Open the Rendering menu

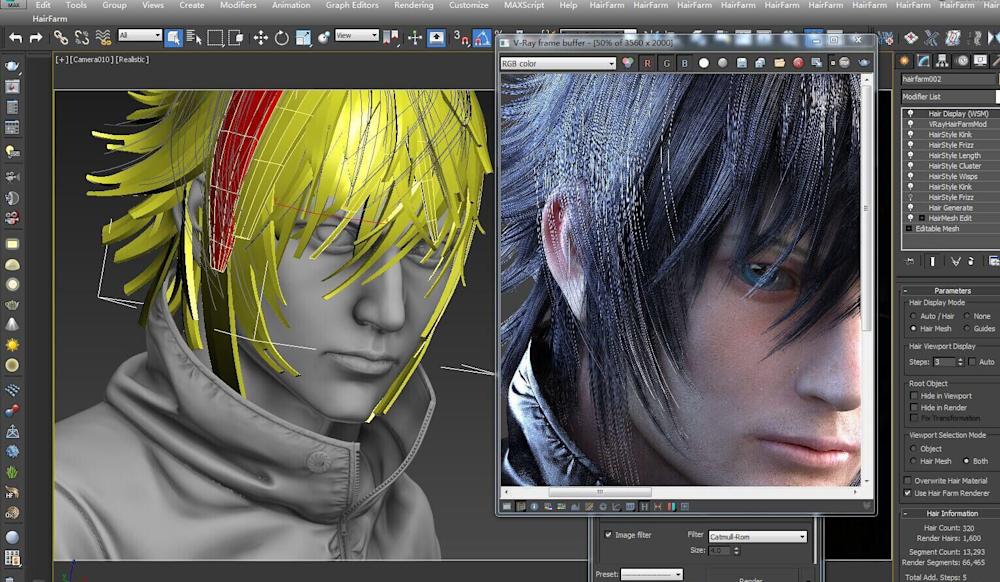(413, 5)
